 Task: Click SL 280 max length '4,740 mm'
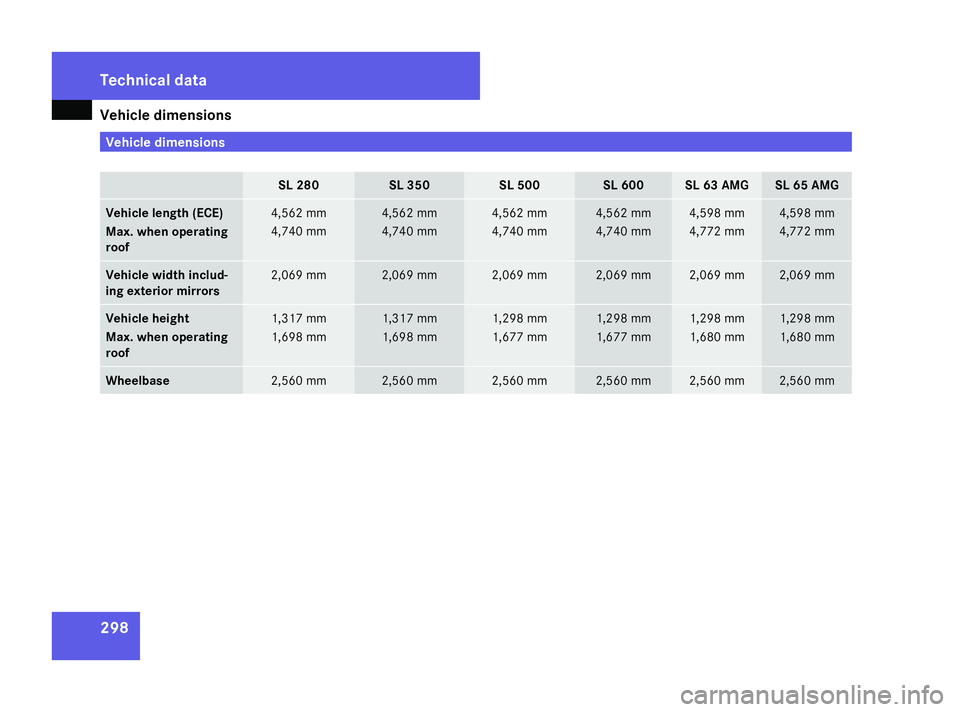coord(299,231)
